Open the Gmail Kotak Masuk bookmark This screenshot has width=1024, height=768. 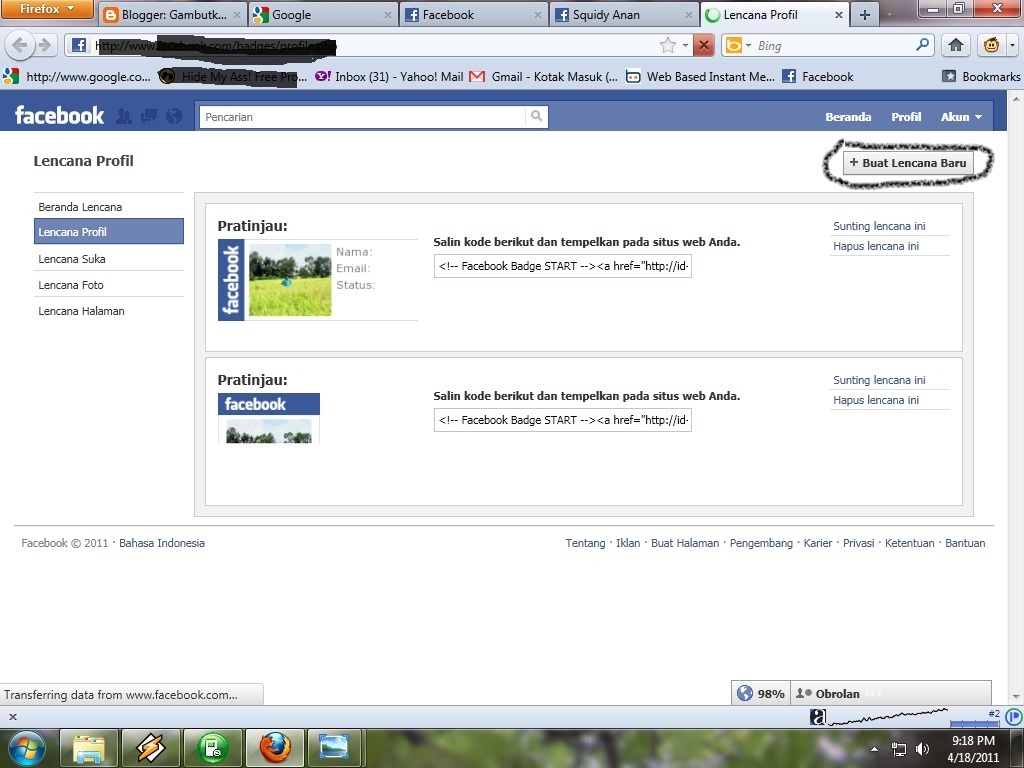[x=543, y=77]
